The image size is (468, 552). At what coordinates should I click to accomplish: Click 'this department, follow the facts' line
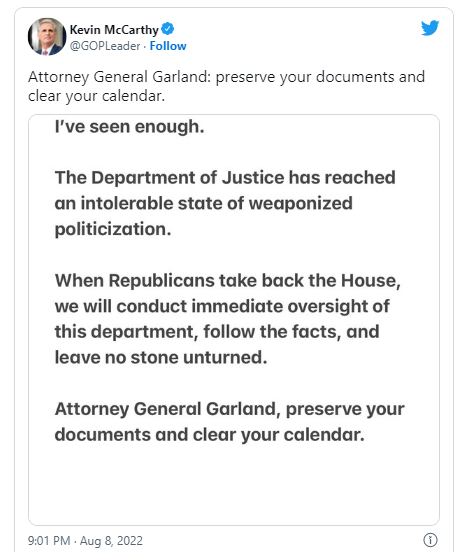click(217, 332)
